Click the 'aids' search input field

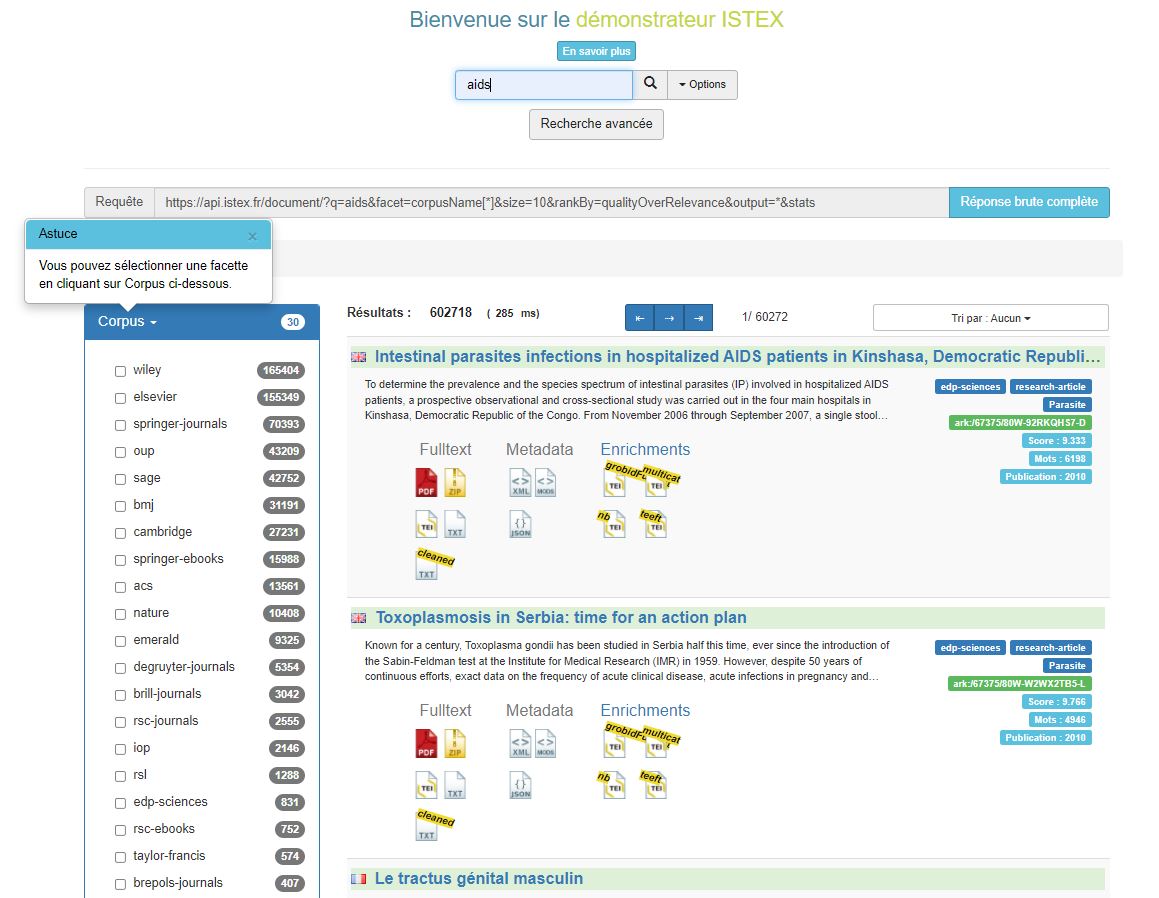tap(544, 84)
